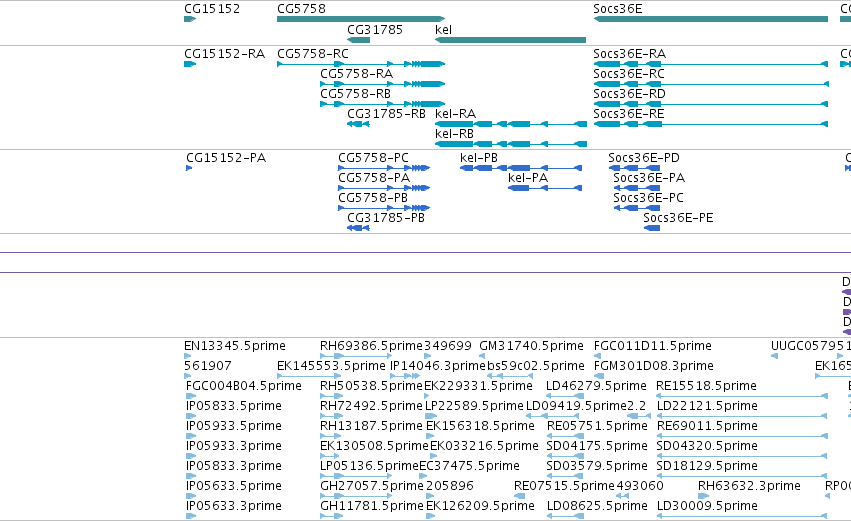Screen dimensions: 851x521
Task: Open EST SD04320.5prime
Action: click(707, 447)
